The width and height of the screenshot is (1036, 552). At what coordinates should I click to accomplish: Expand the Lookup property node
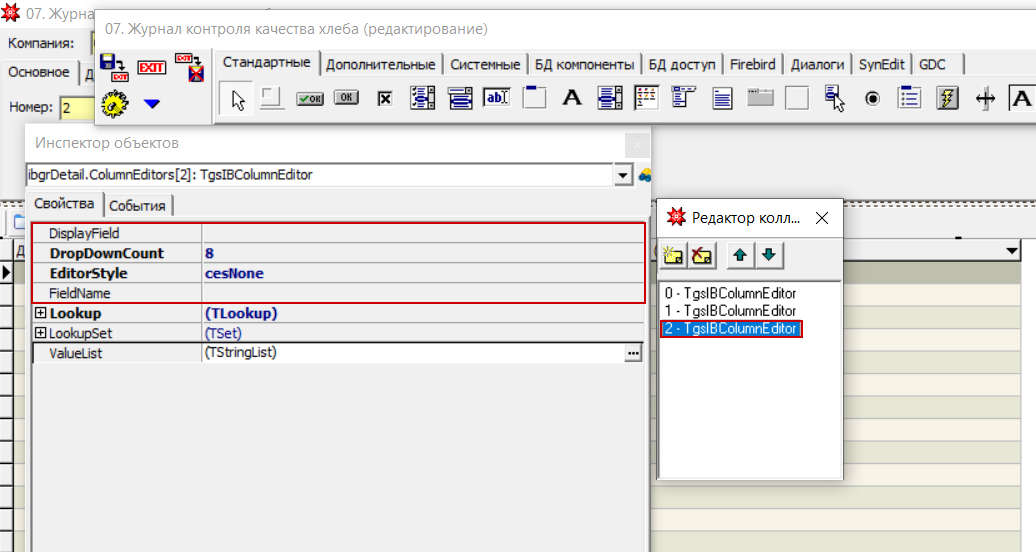(40, 313)
